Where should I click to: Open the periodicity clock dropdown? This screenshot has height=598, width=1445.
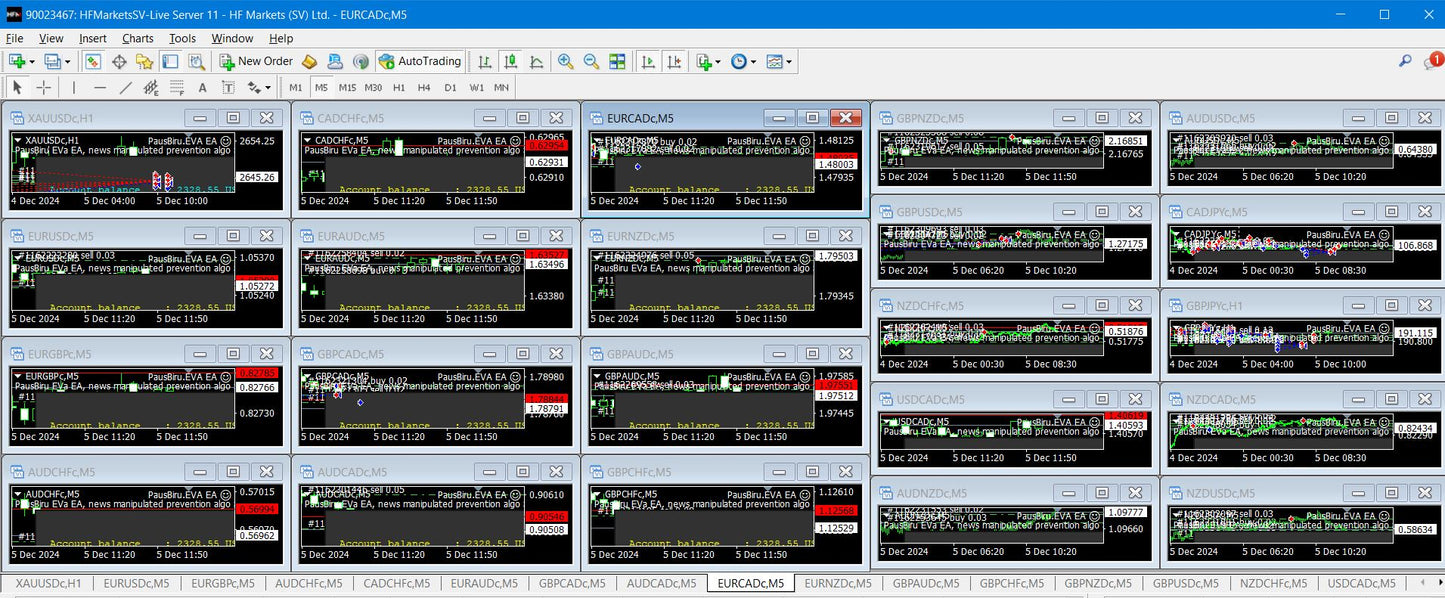(743, 61)
